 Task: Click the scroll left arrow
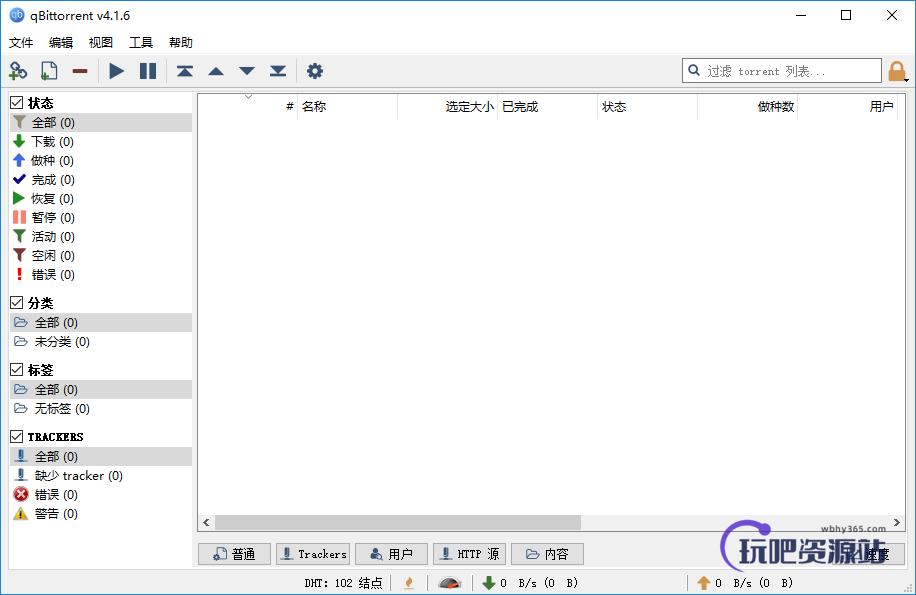pos(206,523)
